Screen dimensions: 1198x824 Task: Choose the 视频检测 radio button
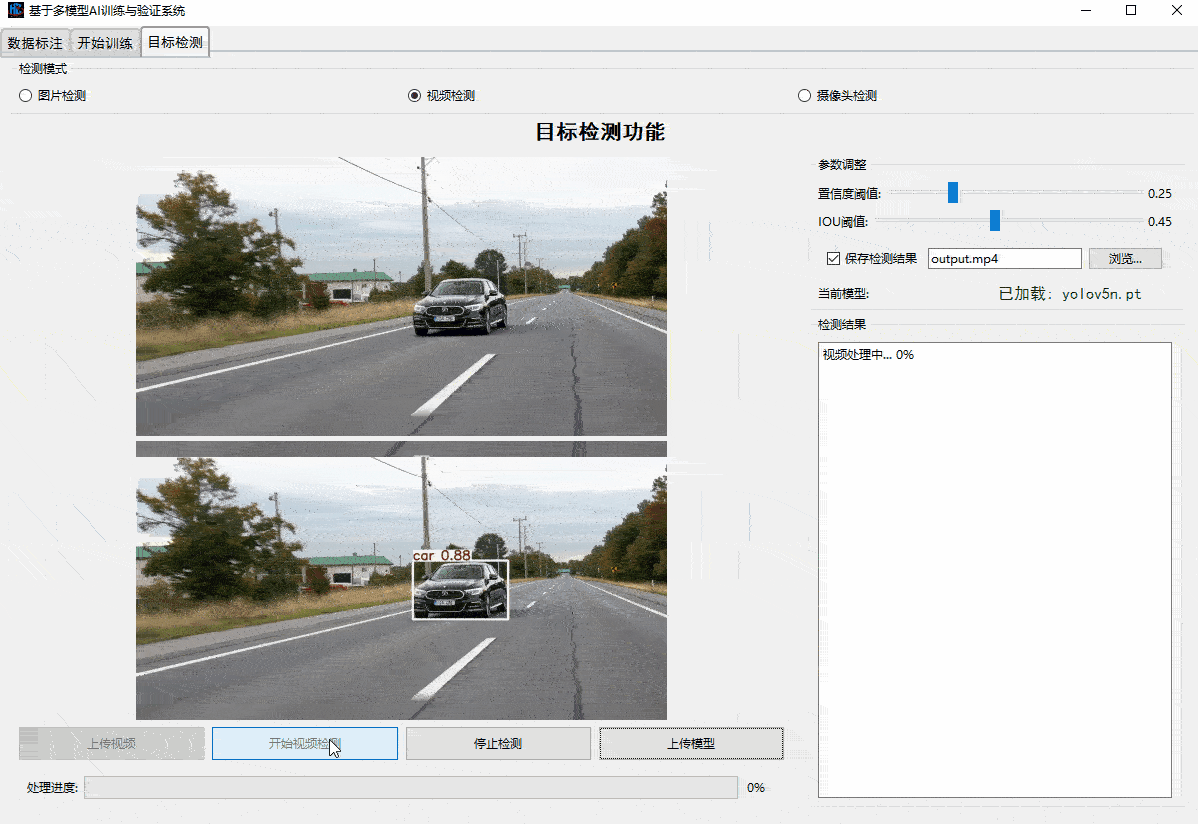pyautogui.click(x=442, y=96)
